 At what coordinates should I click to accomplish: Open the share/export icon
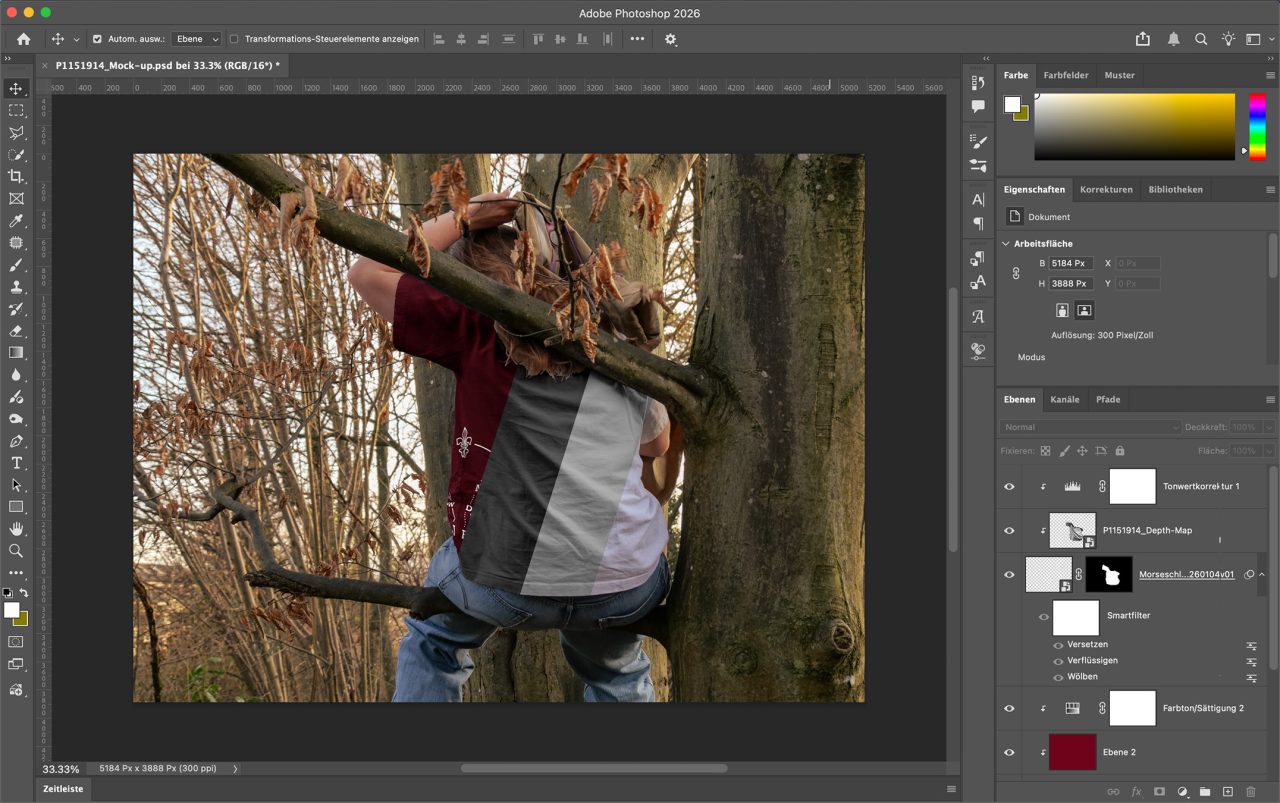(x=1143, y=39)
